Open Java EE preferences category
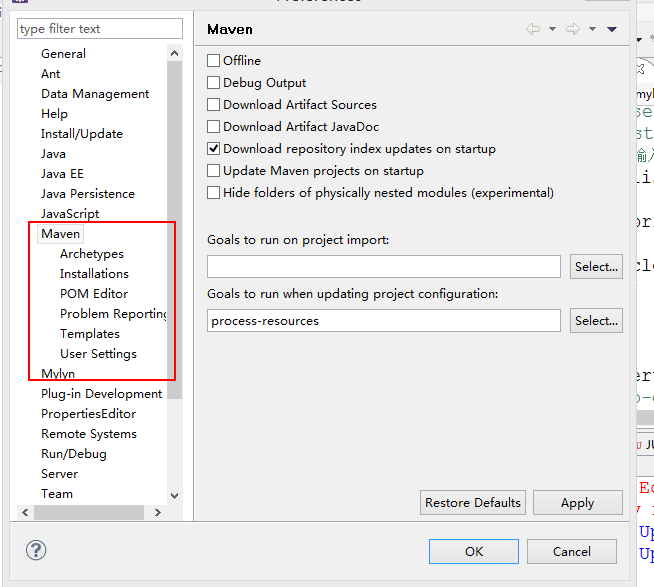 click(x=62, y=174)
